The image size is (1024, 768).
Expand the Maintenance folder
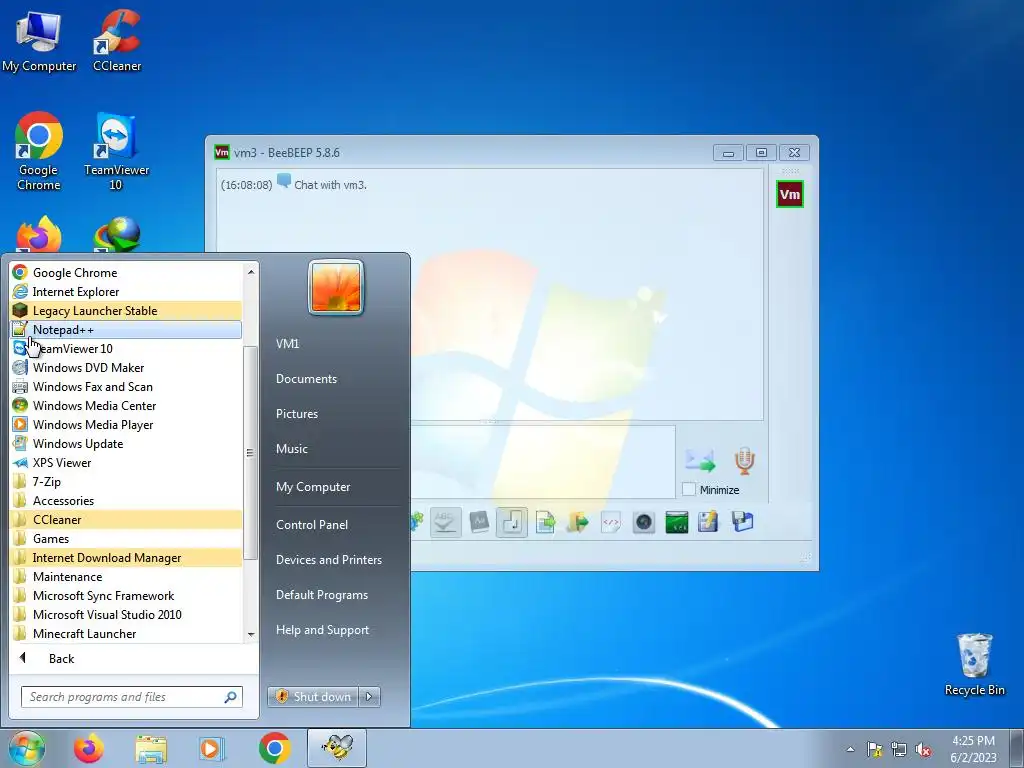coord(126,576)
